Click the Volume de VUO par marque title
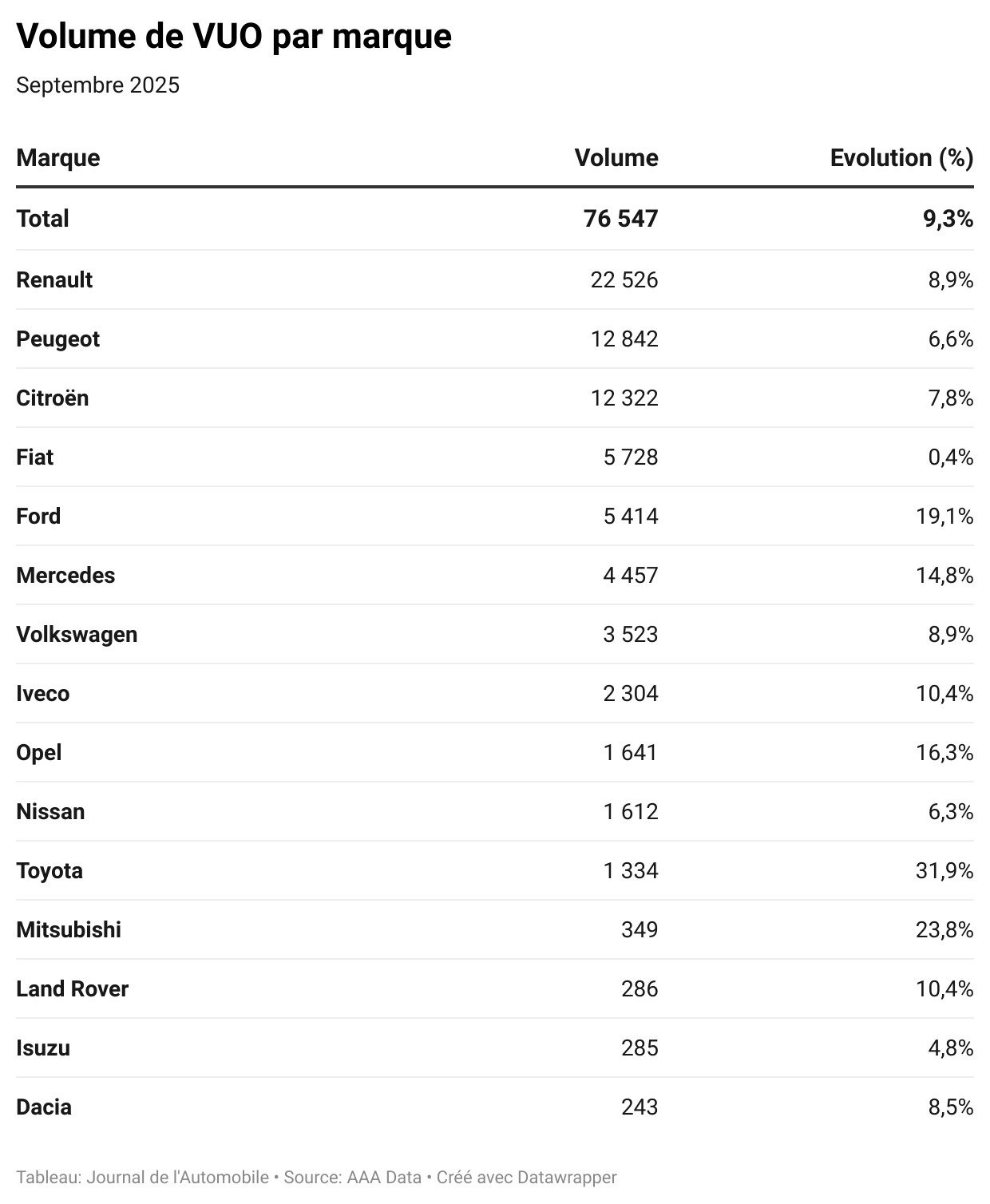Screen dimensions: 990x1204 pyautogui.click(x=234, y=37)
